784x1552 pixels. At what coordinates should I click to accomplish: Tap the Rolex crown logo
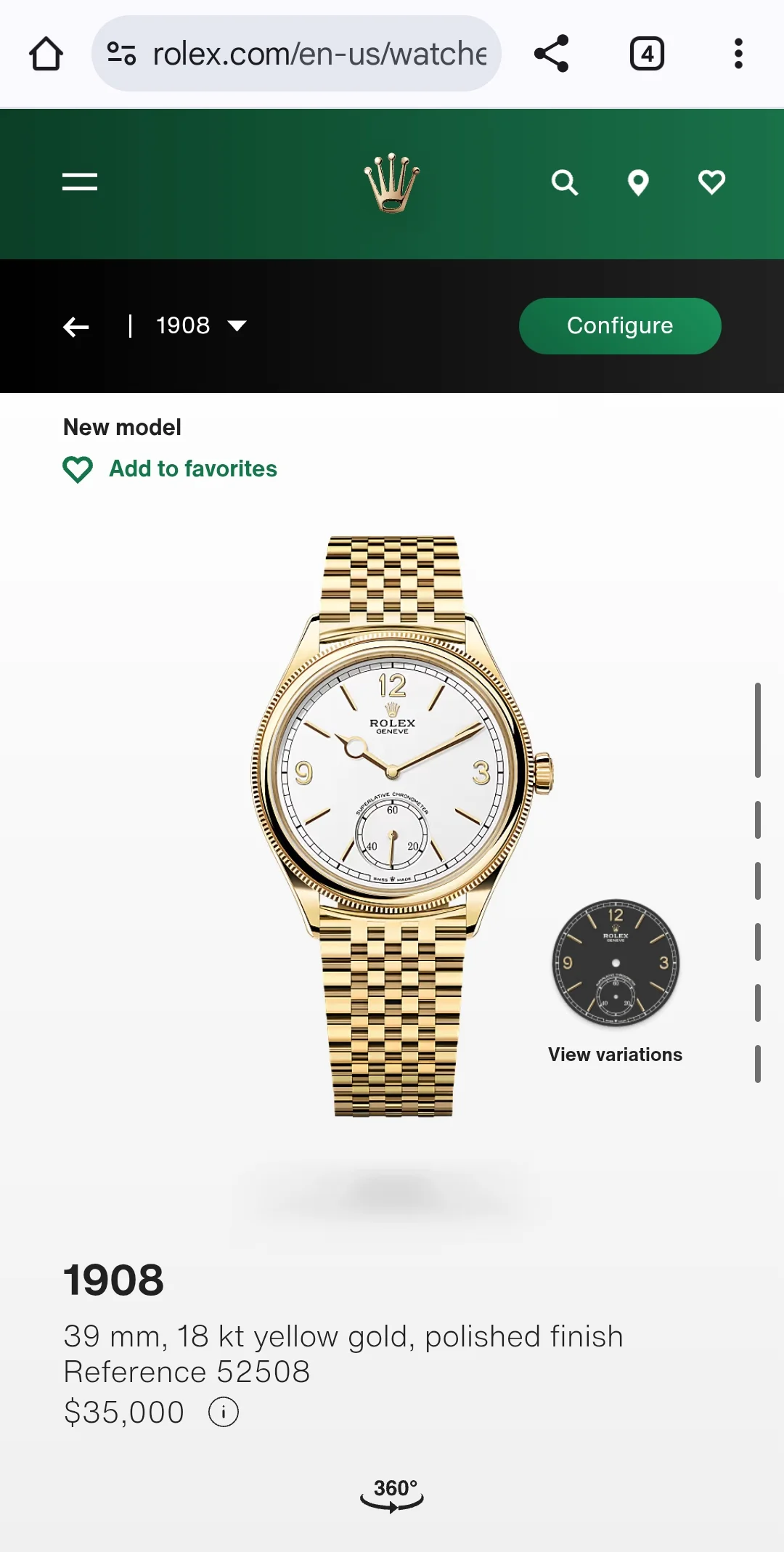click(392, 183)
